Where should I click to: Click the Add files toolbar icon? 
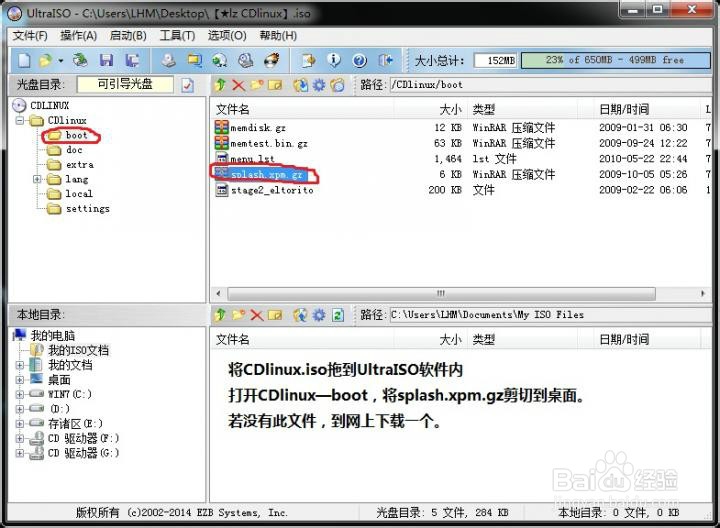tap(308, 60)
